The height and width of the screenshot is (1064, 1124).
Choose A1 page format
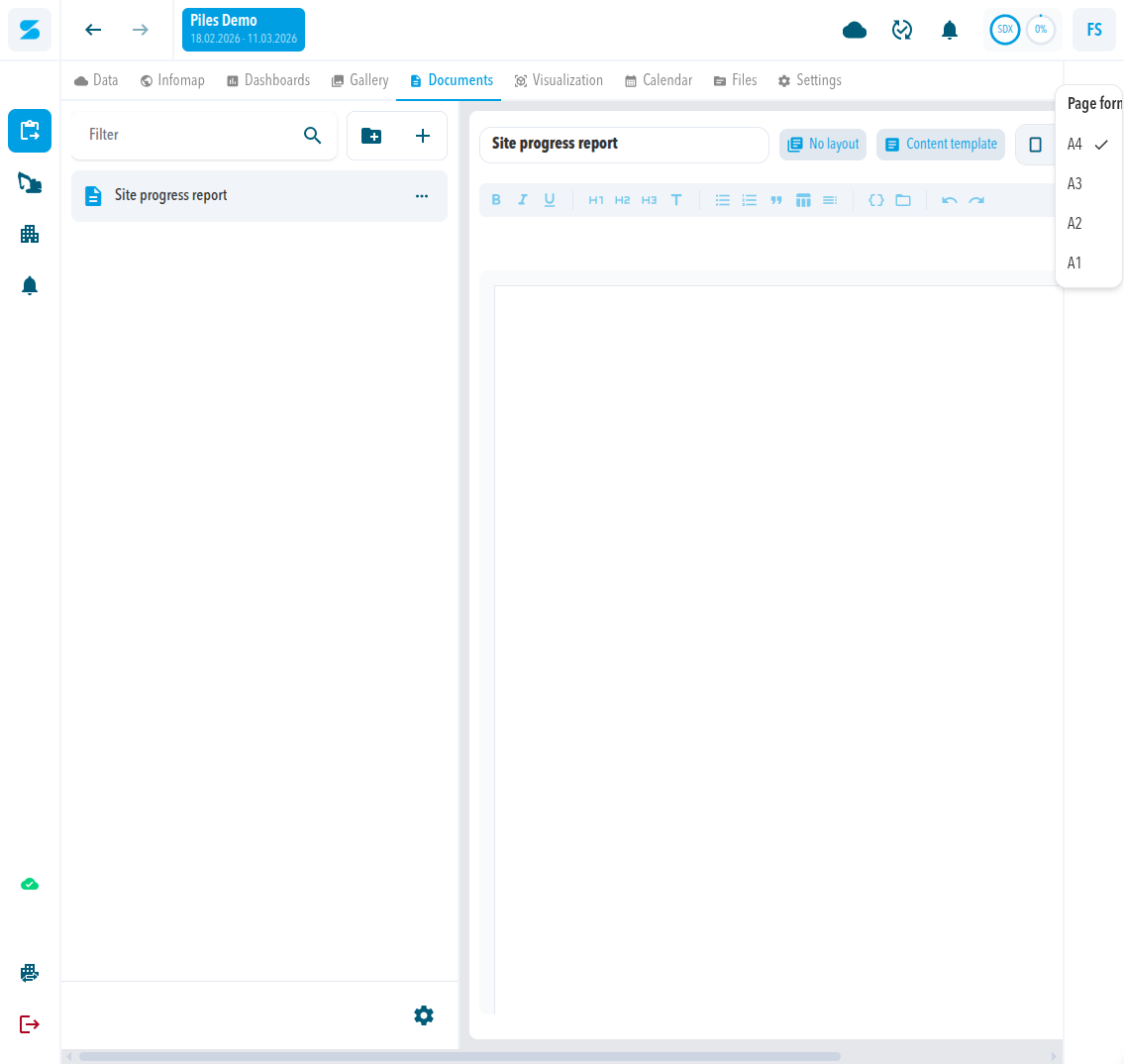[1088, 263]
